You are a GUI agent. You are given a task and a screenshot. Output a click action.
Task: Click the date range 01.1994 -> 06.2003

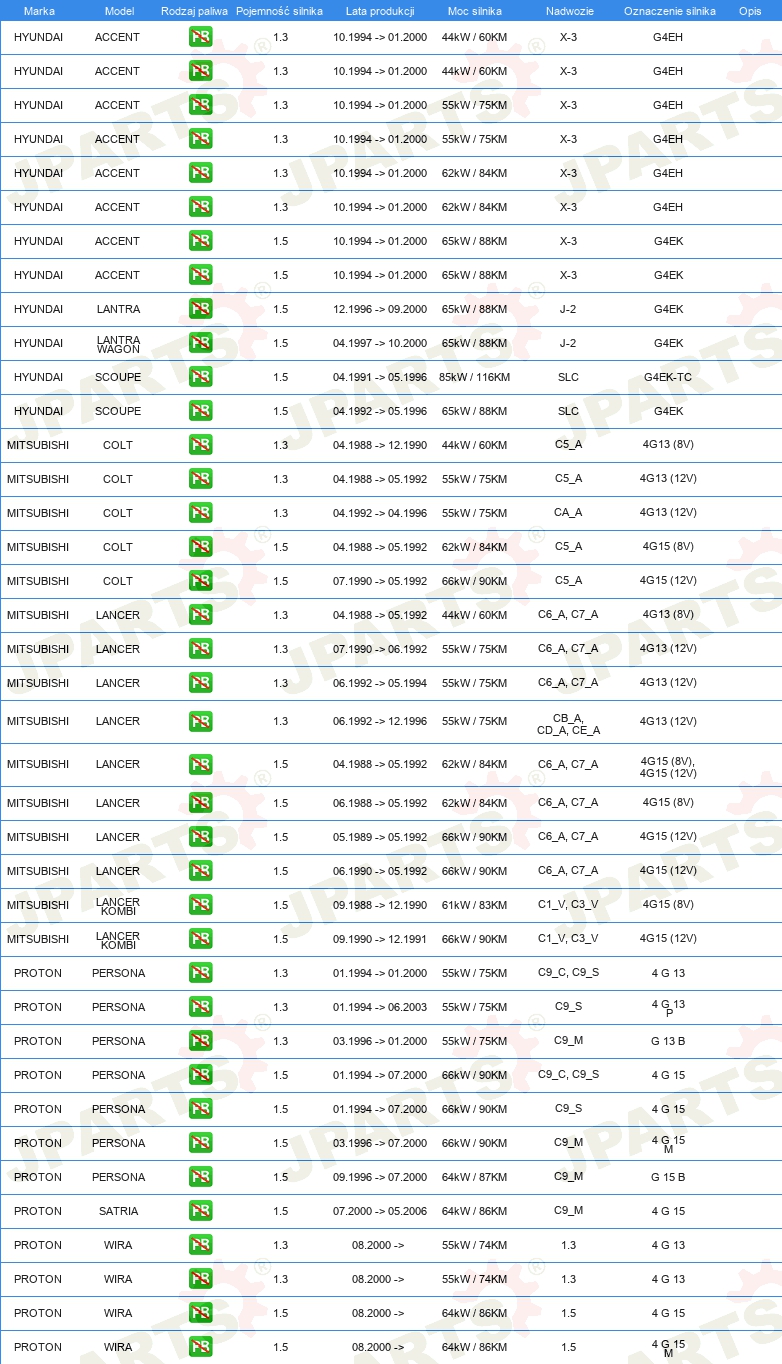[x=380, y=1007]
